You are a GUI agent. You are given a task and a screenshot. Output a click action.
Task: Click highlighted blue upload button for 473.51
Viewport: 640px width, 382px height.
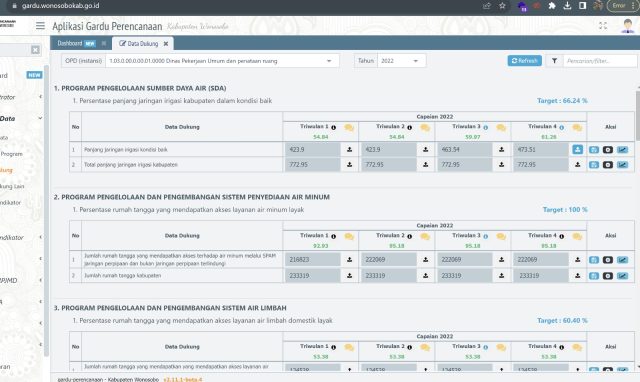coord(578,150)
